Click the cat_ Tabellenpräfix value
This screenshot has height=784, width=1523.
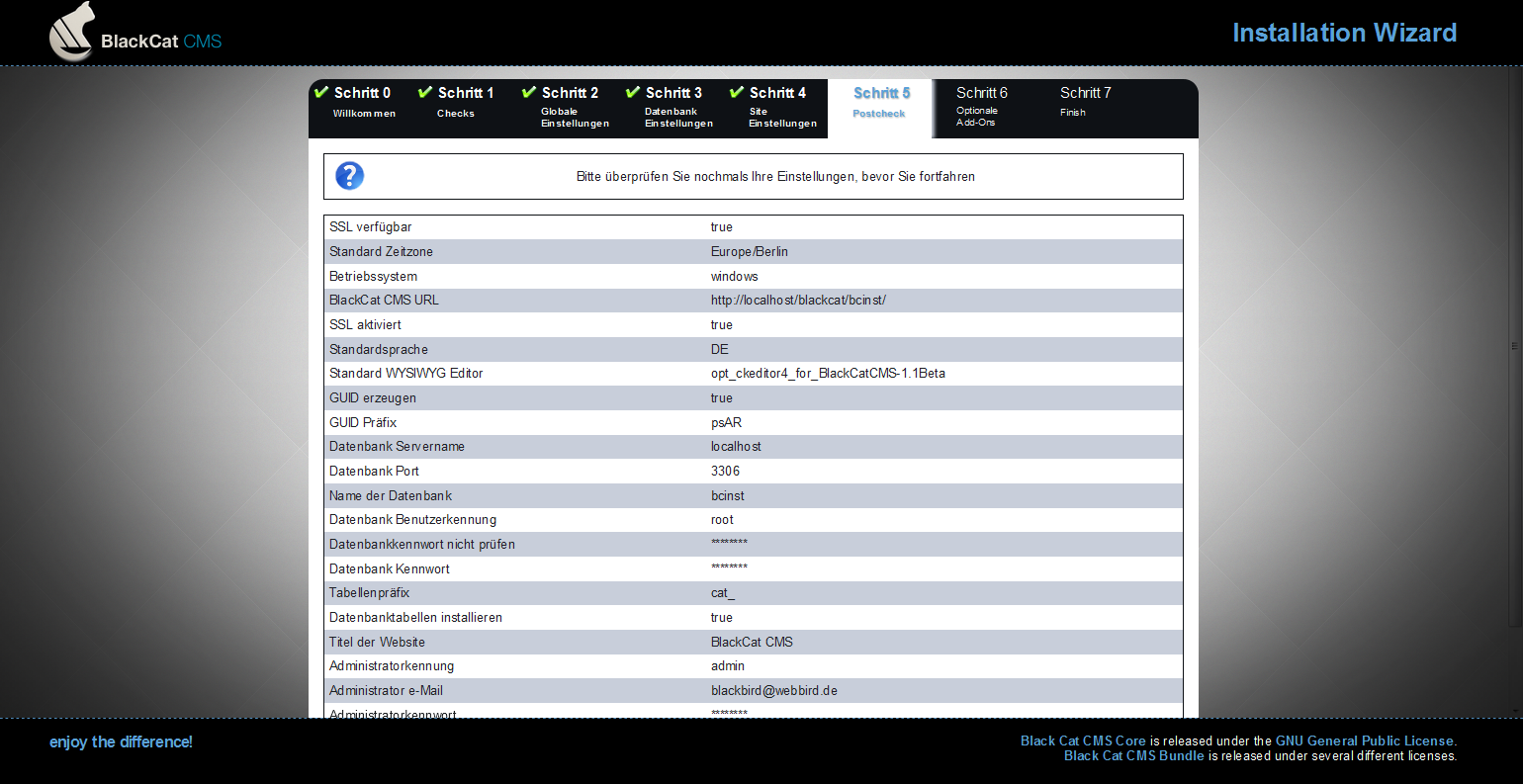coord(723,593)
